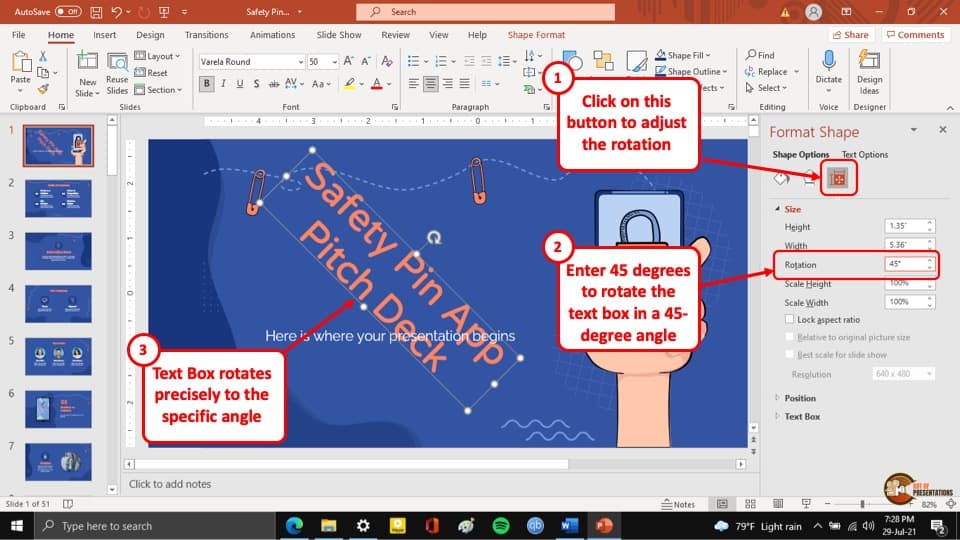Start Dictate microphone
Viewport: 960px width, 540px height.
point(828,70)
